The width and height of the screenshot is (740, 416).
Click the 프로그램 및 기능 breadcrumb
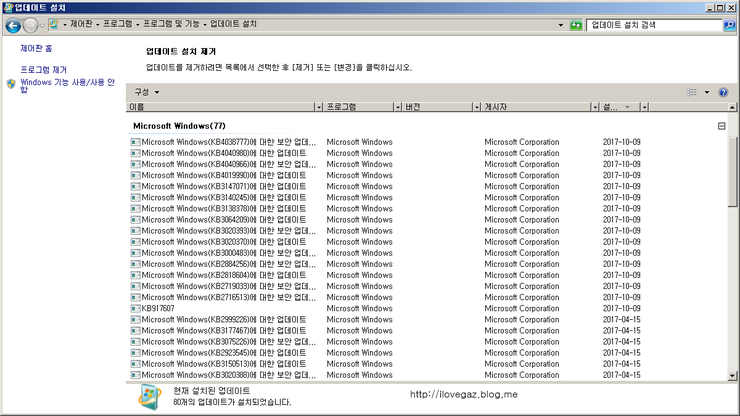171,24
